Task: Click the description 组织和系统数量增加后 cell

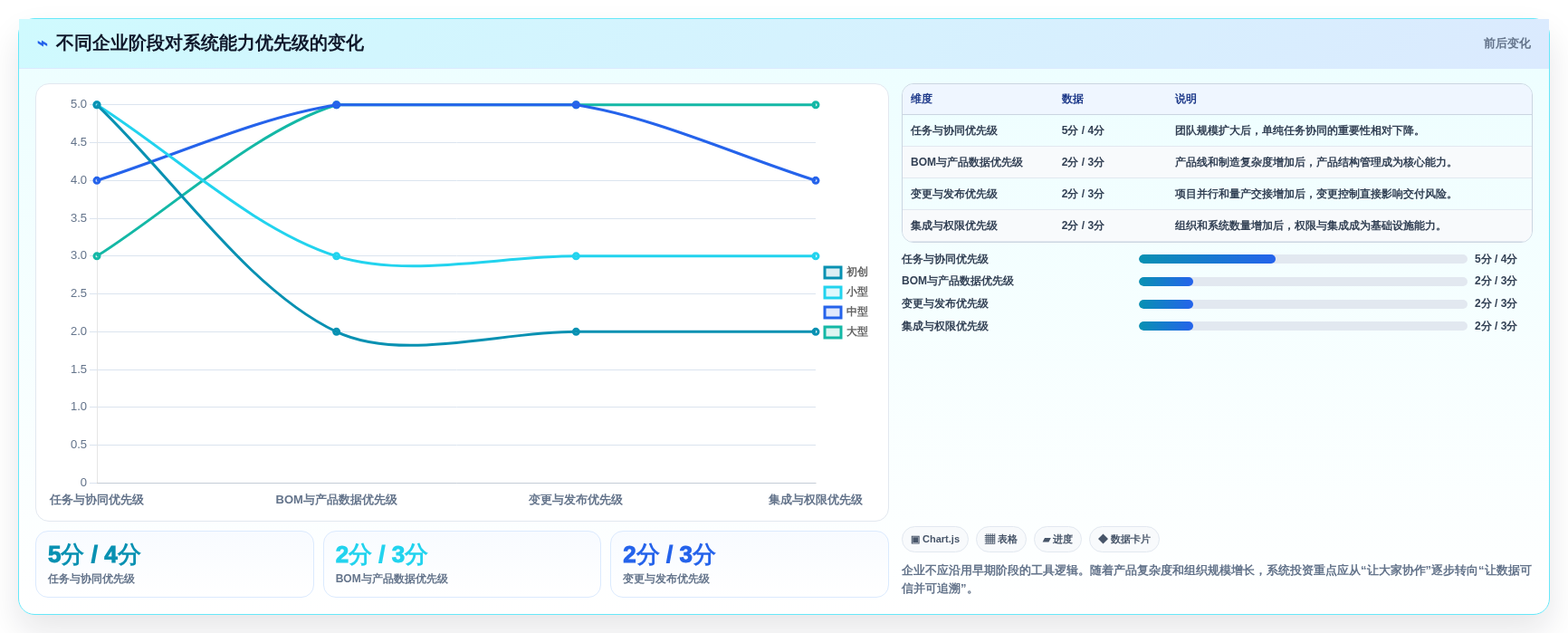Action: (1309, 225)
